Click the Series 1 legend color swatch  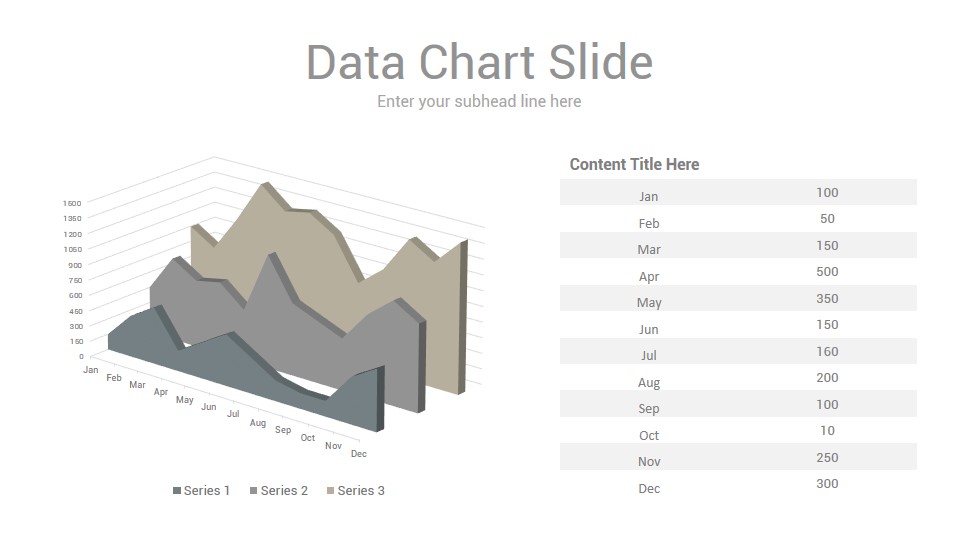point(177,490)
